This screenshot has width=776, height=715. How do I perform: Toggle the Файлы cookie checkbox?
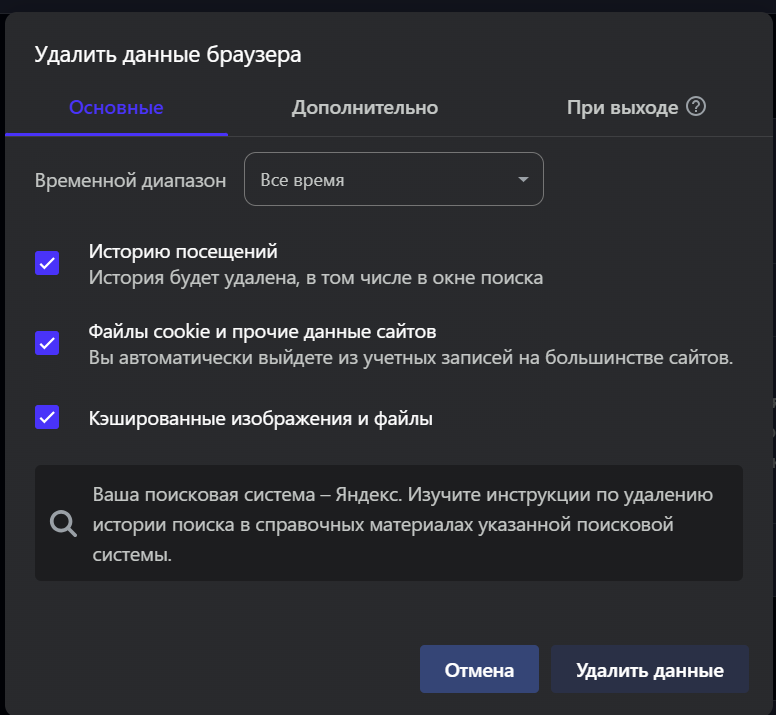pyautogui.click(x=47, y=343)
